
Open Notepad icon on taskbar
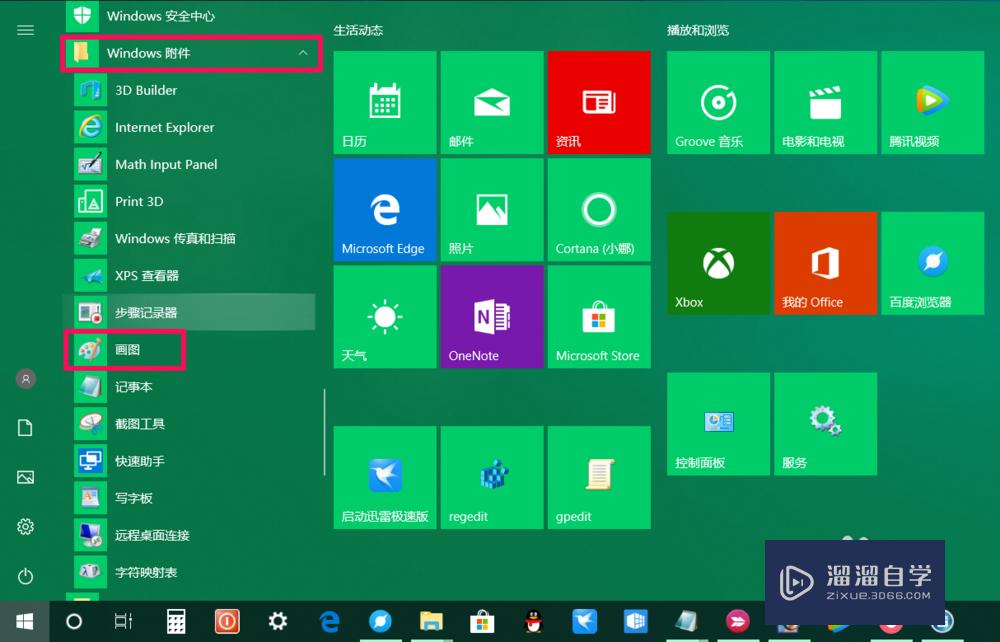coord(687,621)
